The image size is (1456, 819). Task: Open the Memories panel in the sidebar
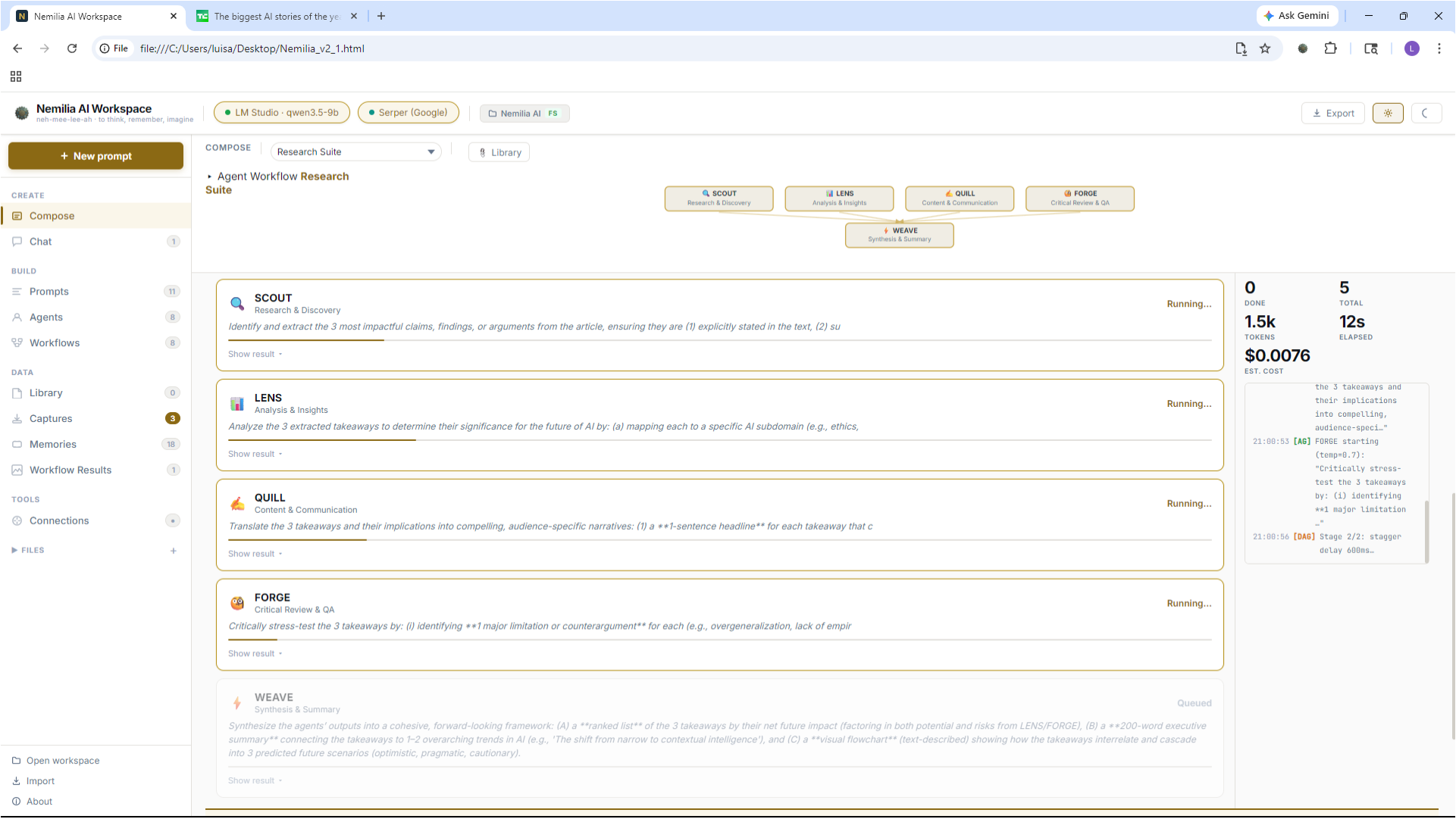click(53, 444)
